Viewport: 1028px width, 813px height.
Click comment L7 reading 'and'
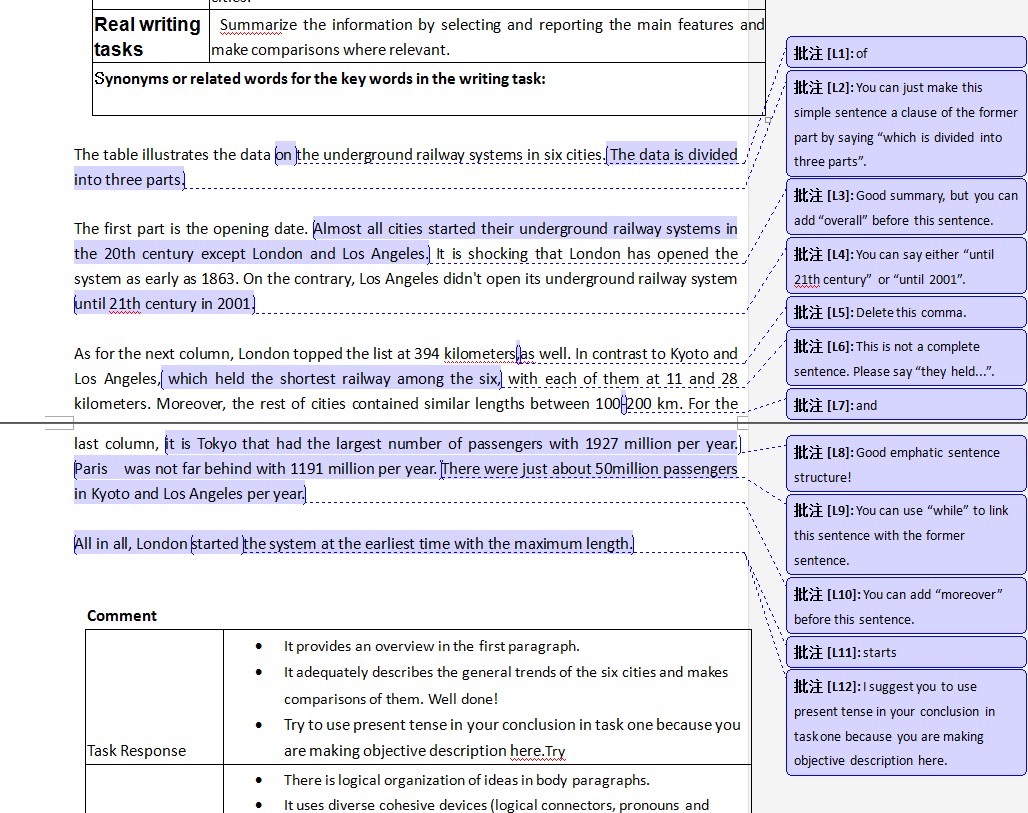906,405
